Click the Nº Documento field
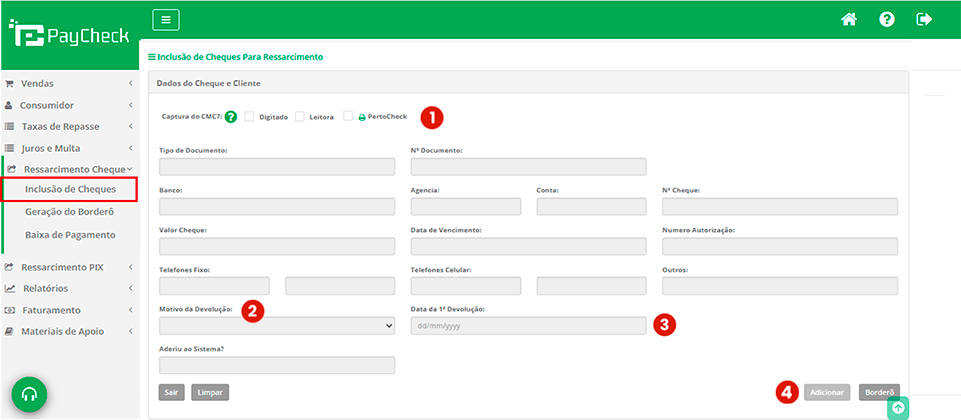Image resolution: width=961 pixels, height=420 pixels. coord(528,167)
